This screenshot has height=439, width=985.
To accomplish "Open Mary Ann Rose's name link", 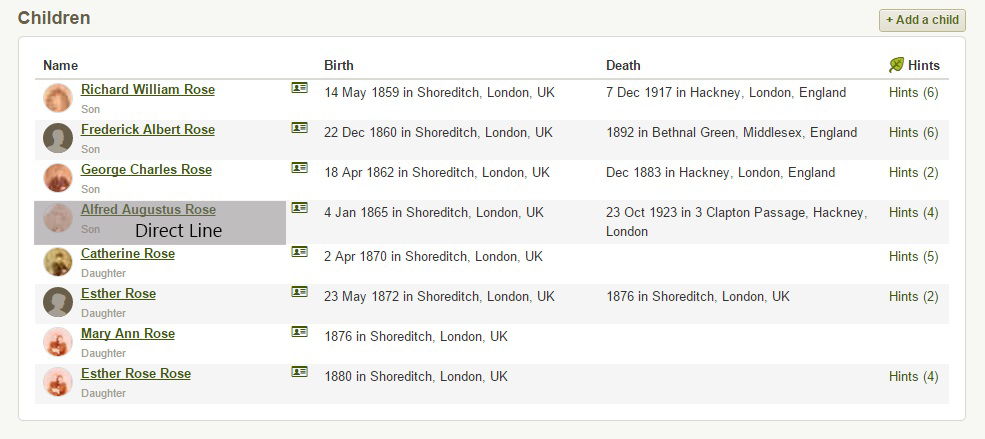I will [127, 334].
